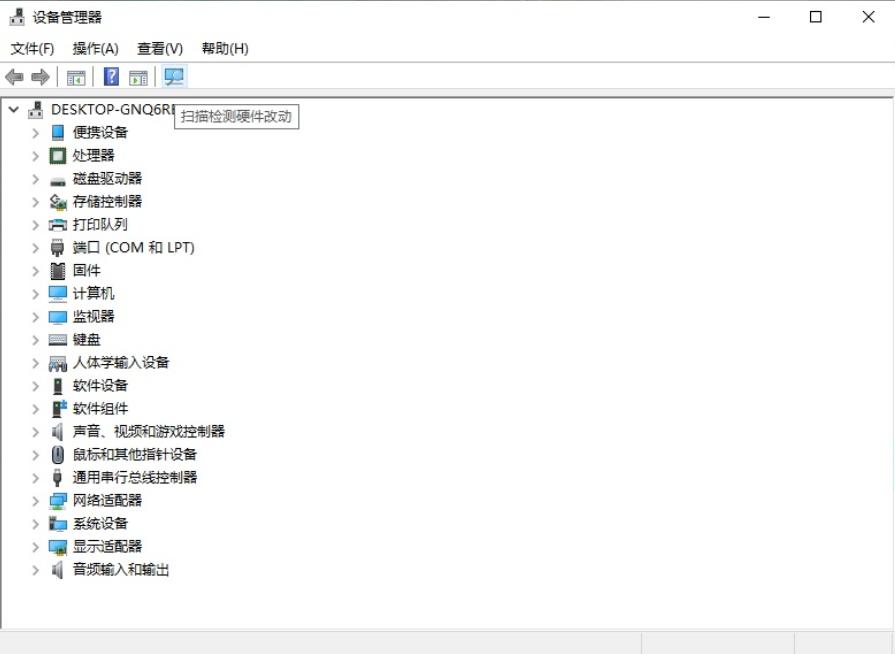
Task: Click the back arrow in toolbar
Action: 14,76
